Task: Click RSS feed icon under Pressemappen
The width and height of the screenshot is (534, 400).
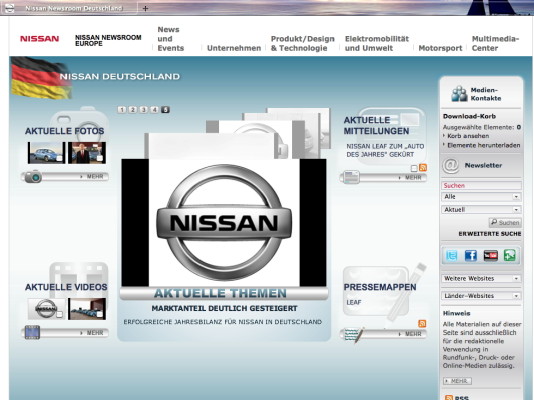Action: coord(422,323)
